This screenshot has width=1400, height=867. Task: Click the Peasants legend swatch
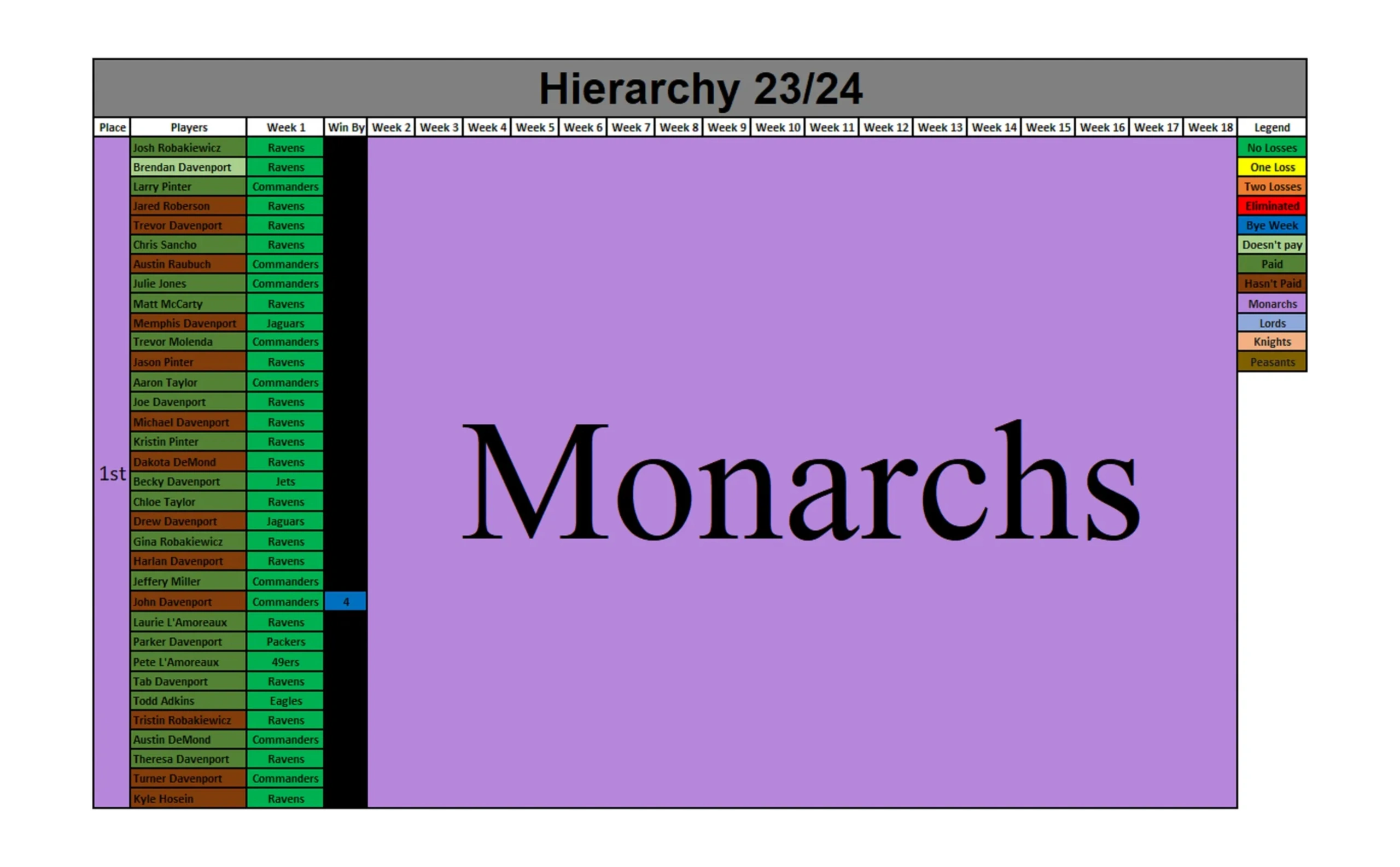(x=1271, y=362)
